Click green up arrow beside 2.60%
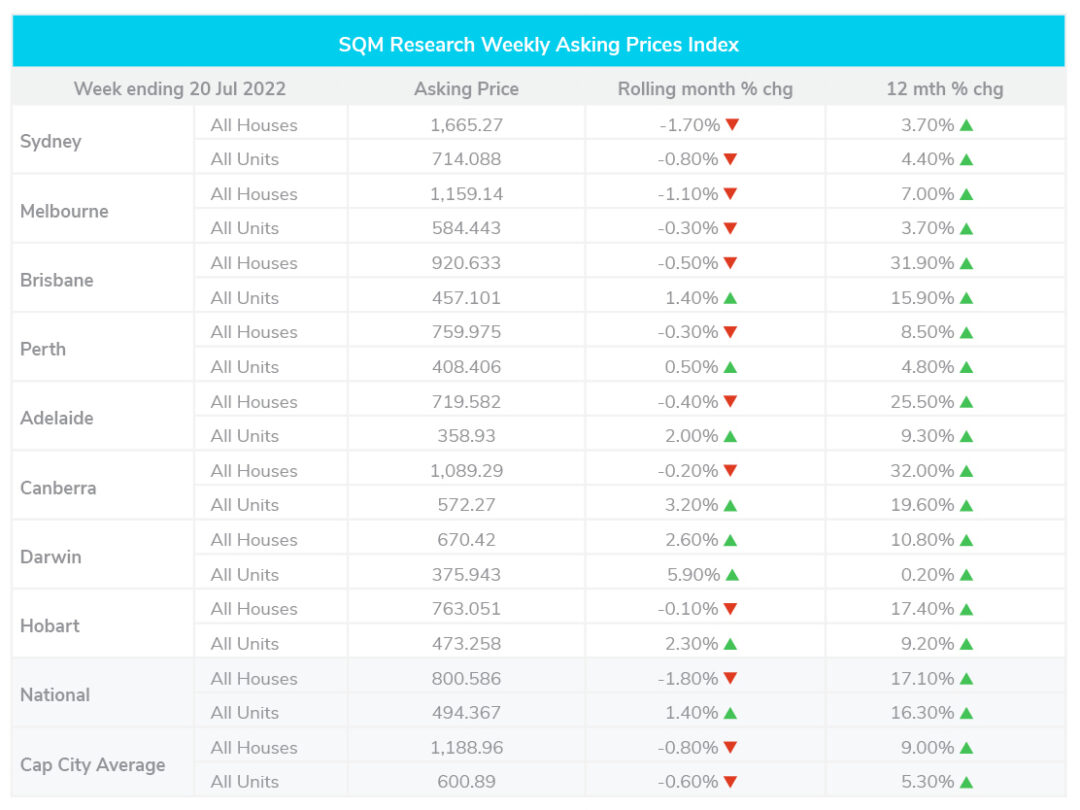This screenshot has height=810, width=1080. [x=731, y=540]
